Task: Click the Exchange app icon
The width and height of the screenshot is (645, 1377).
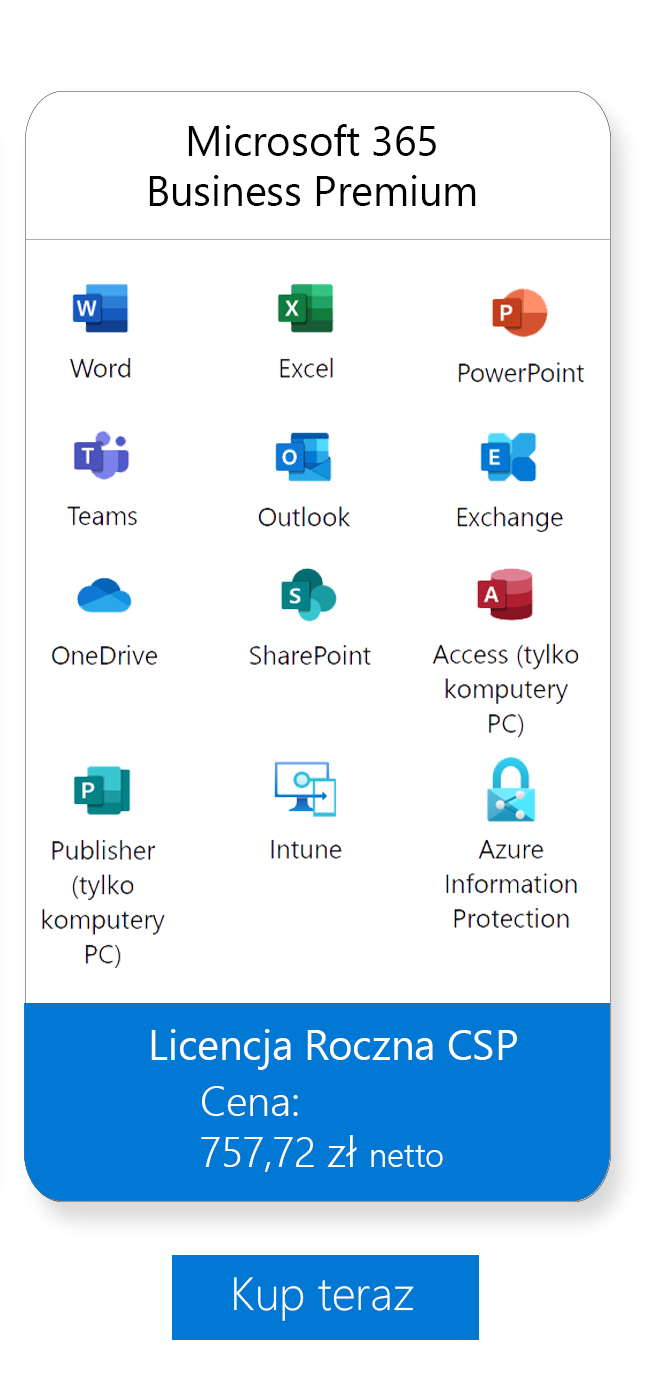Action: tap(508, 457)
